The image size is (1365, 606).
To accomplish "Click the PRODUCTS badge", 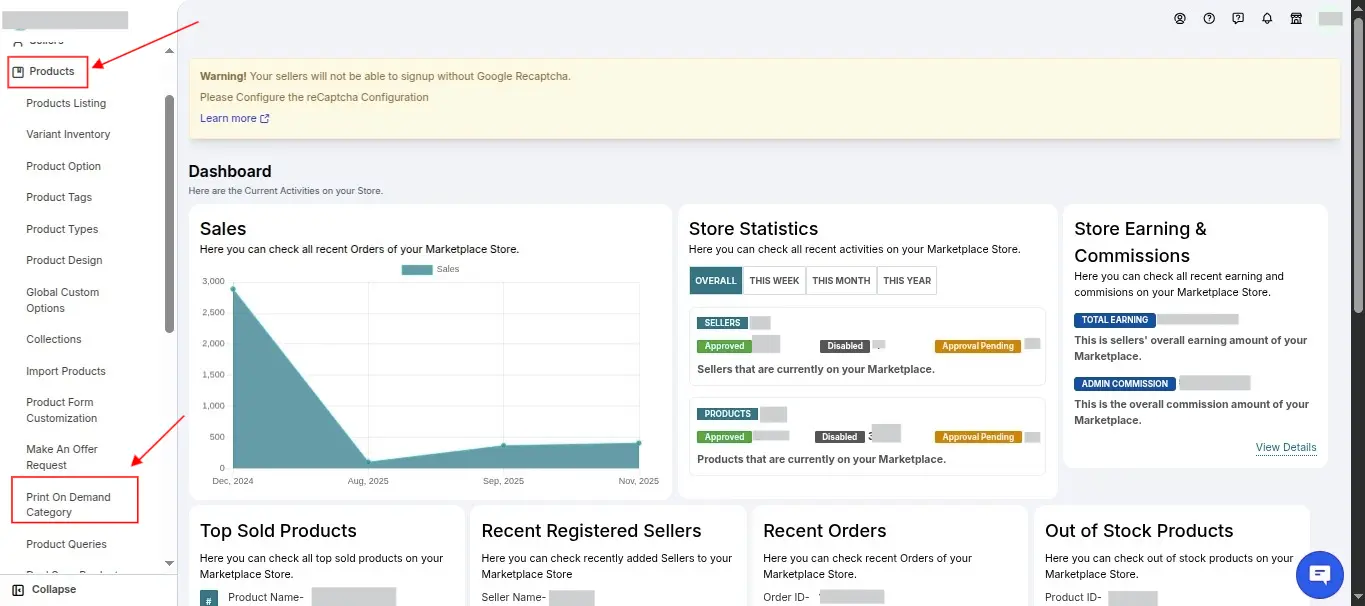I will (727, 414).
